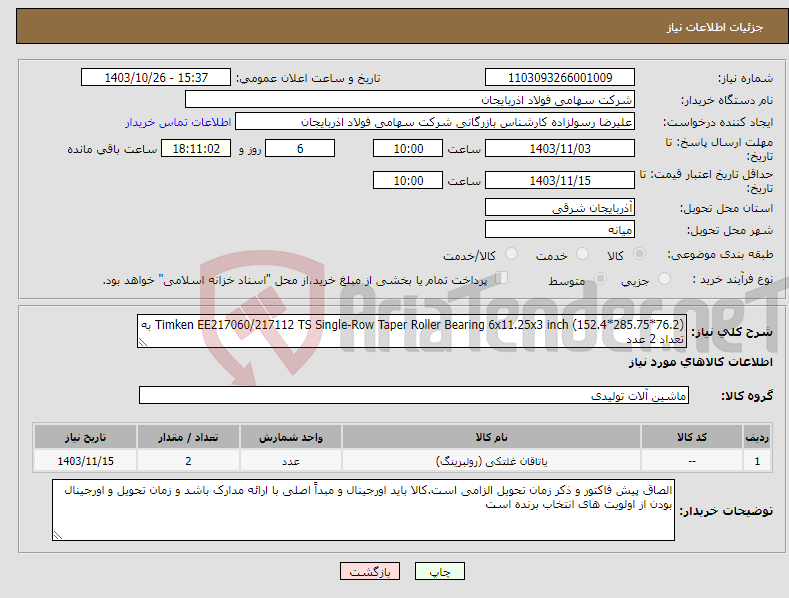This screenshot has width=789, height=598.
Task: Click the ساعت باقی مانده label
Action: (x=112, y=150)
